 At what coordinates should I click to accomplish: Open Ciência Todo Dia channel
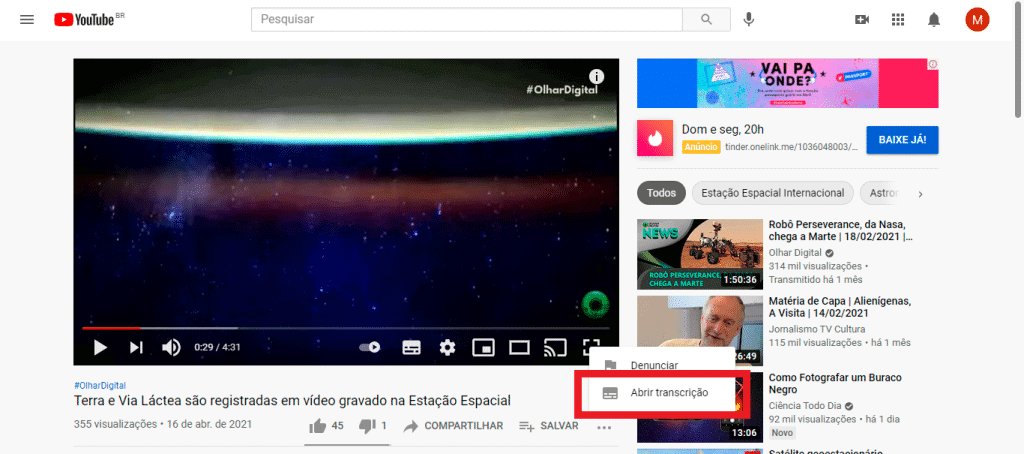pyautogui.click(x=806, y=406)
